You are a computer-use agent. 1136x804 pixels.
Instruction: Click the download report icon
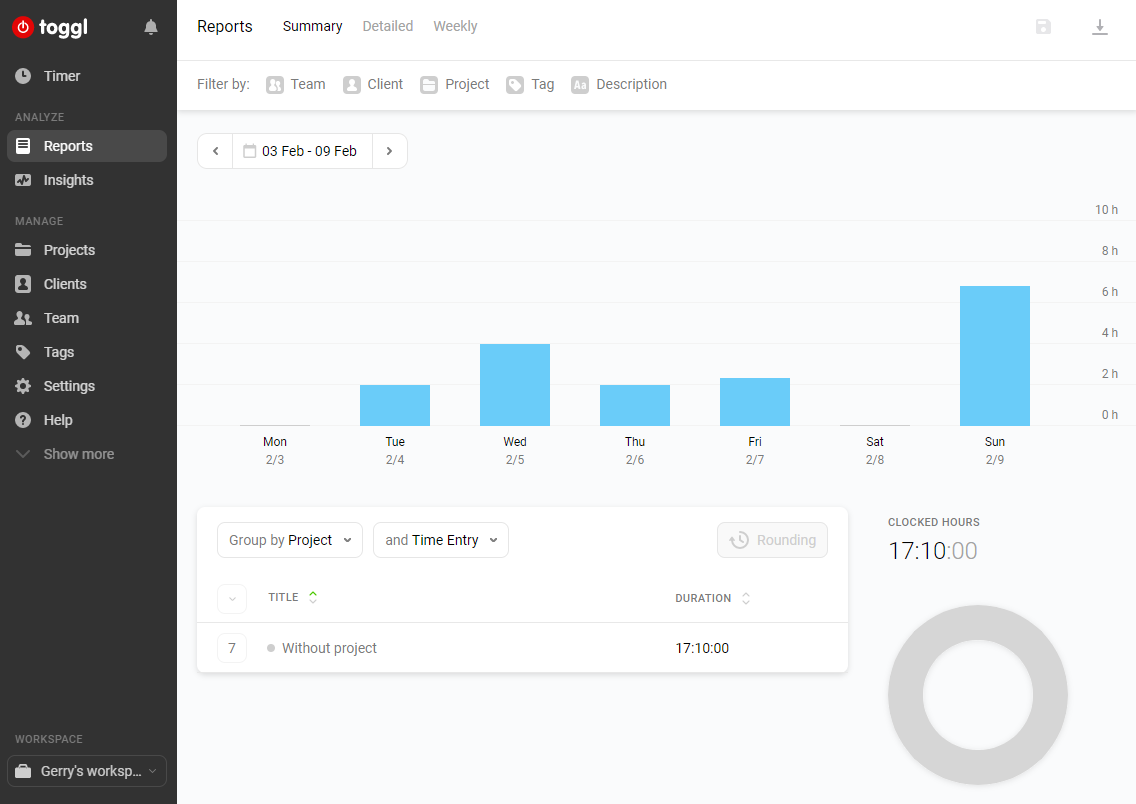[x=1100, y=27]
